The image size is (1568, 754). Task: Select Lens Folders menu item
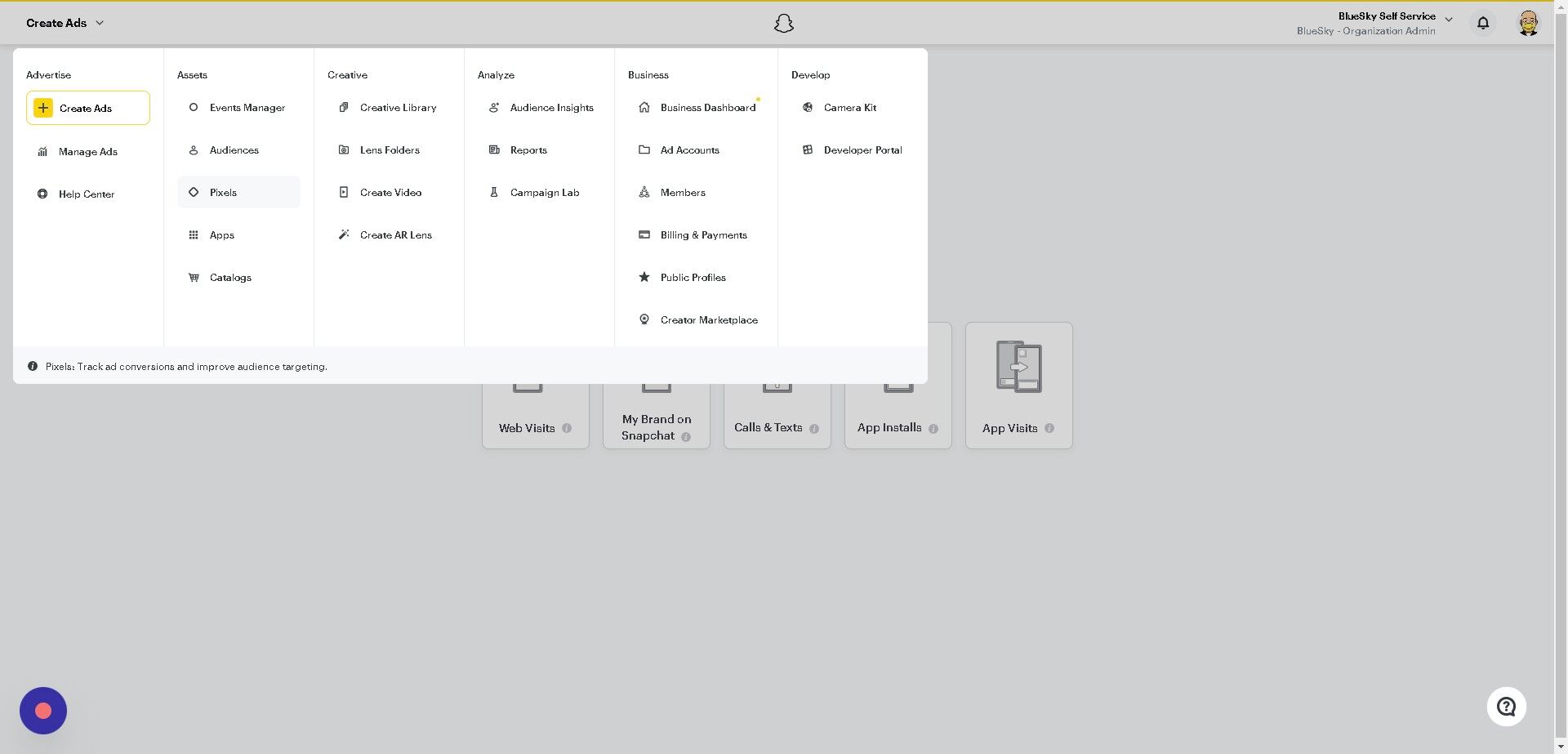389,150
